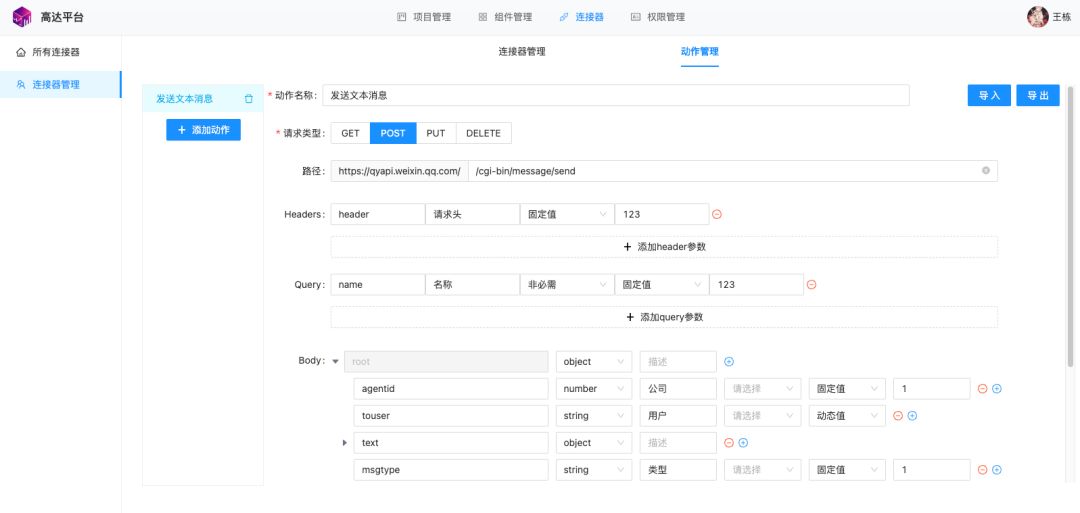Image resolution: width=1080 pixels, height=513 pixels.
Task: Open the agentid type dropdown showing number
Action: coord(594,388)
